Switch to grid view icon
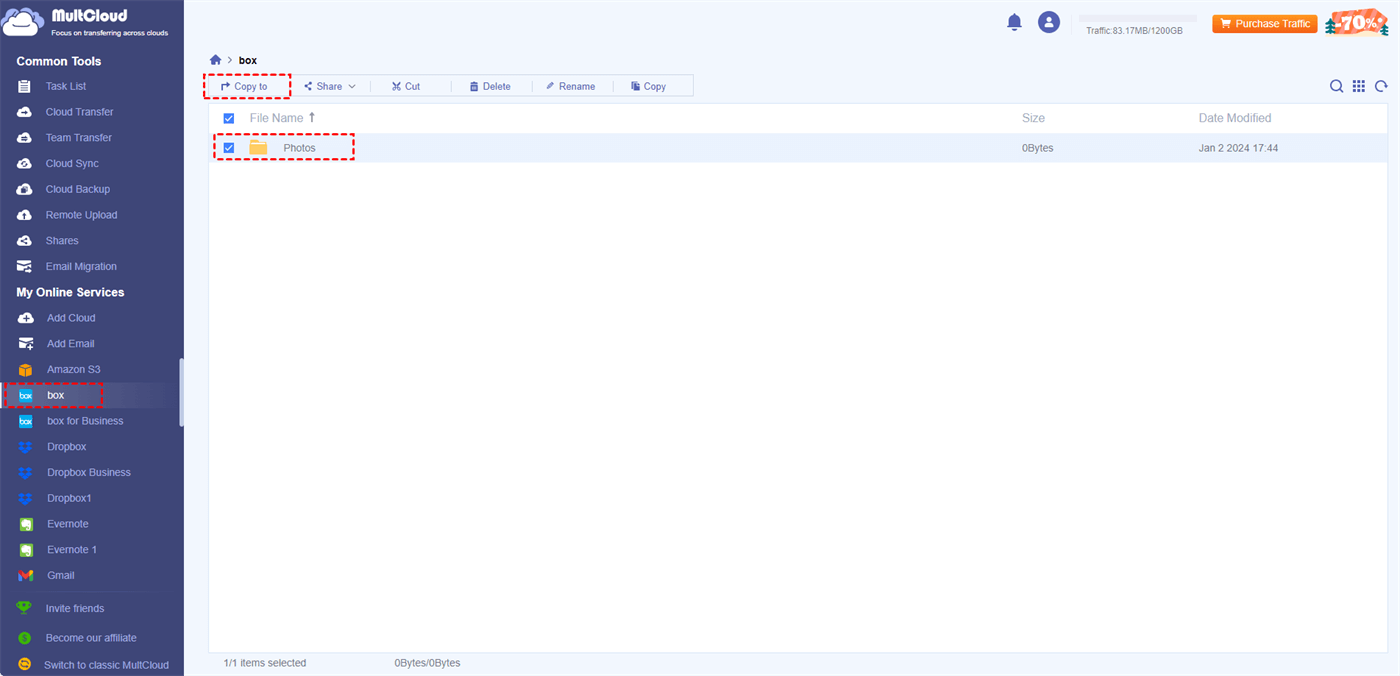This screenshot has height=676, width=1400. [x=1359, y=86]
